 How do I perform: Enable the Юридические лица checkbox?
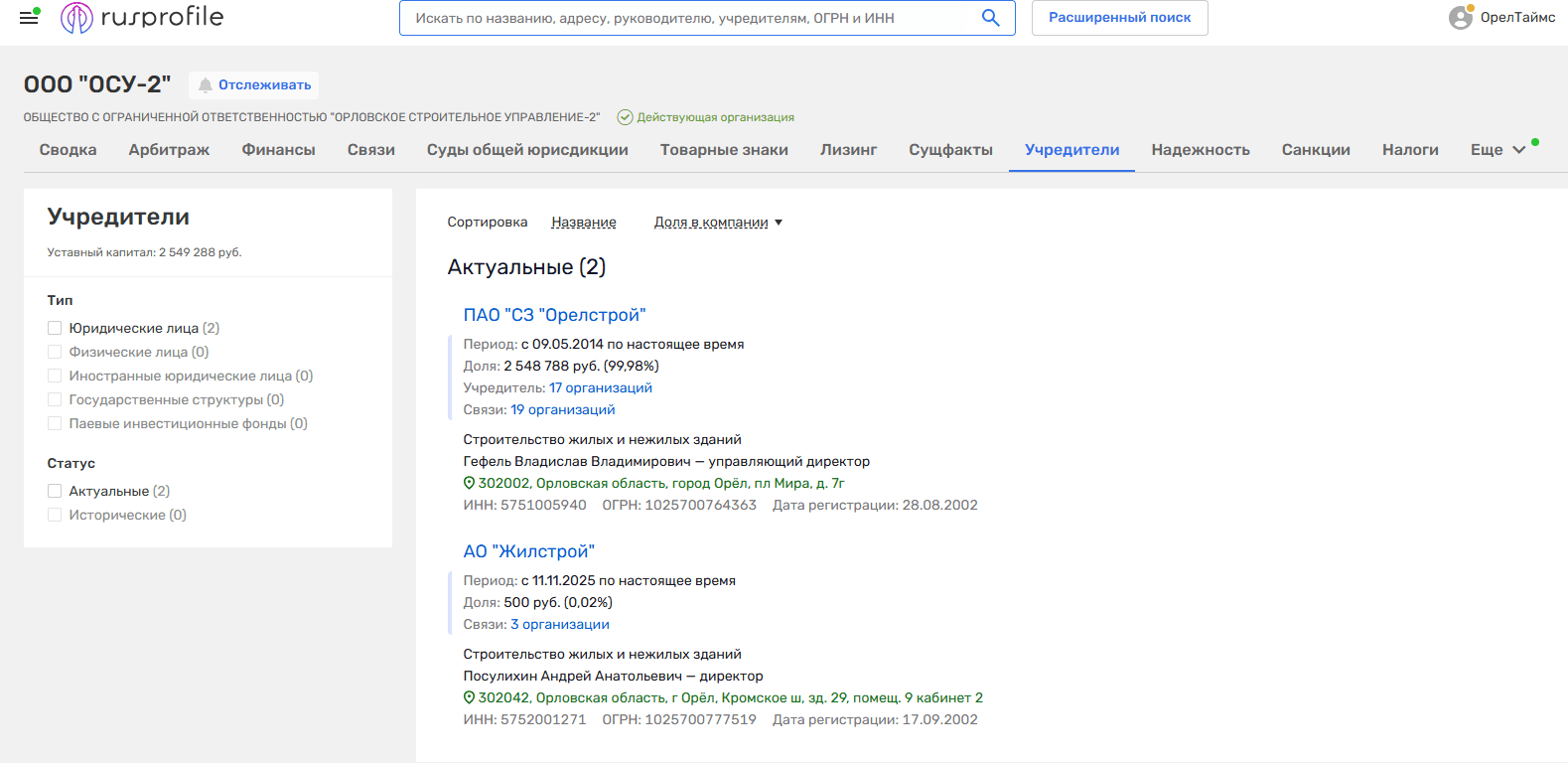55,328
